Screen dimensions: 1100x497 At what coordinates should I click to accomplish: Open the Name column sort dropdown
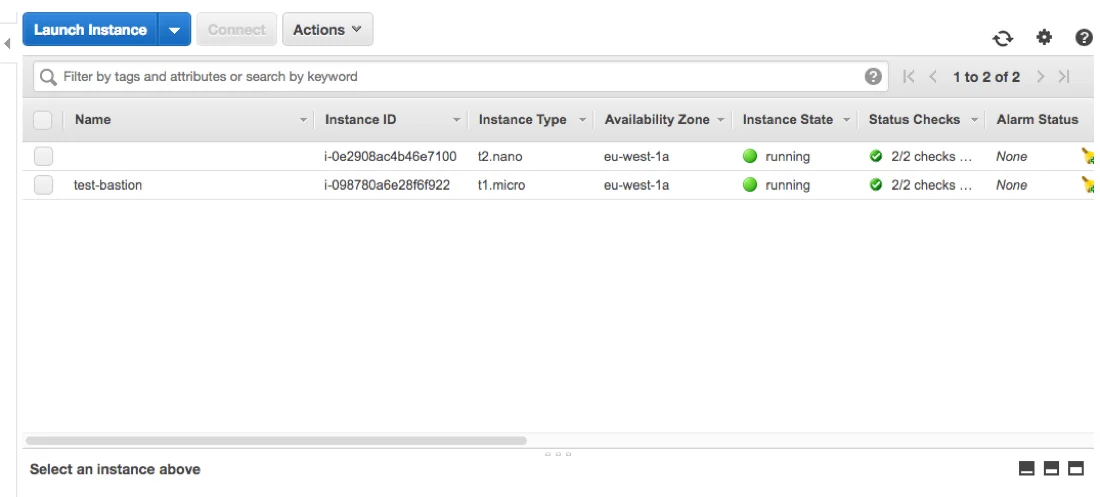point(303,120)
